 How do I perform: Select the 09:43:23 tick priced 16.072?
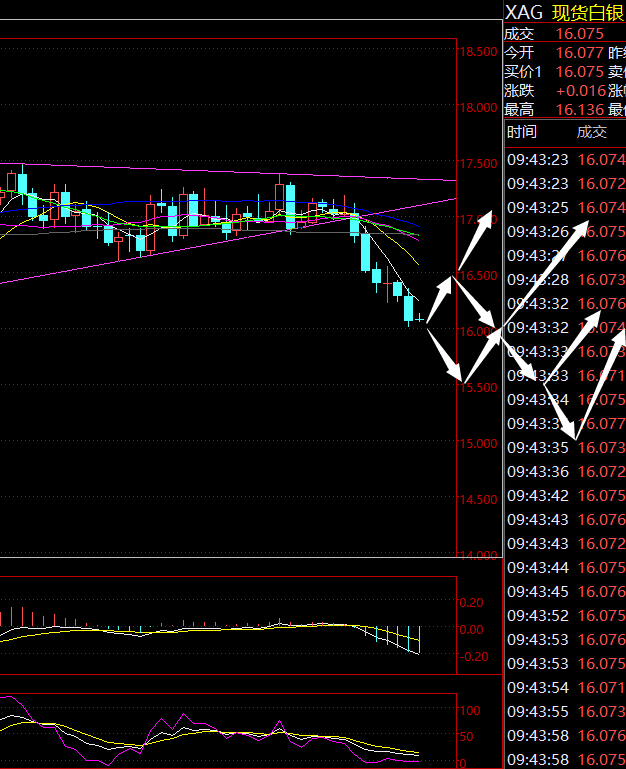(x=566, y=183)
